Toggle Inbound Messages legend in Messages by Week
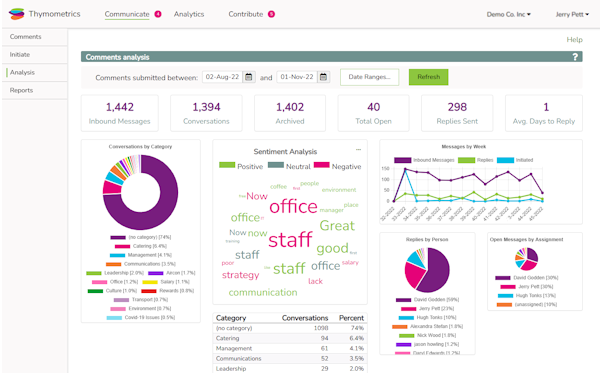The height and width of the screenshot is (373, 600). [x=424, y=160]
